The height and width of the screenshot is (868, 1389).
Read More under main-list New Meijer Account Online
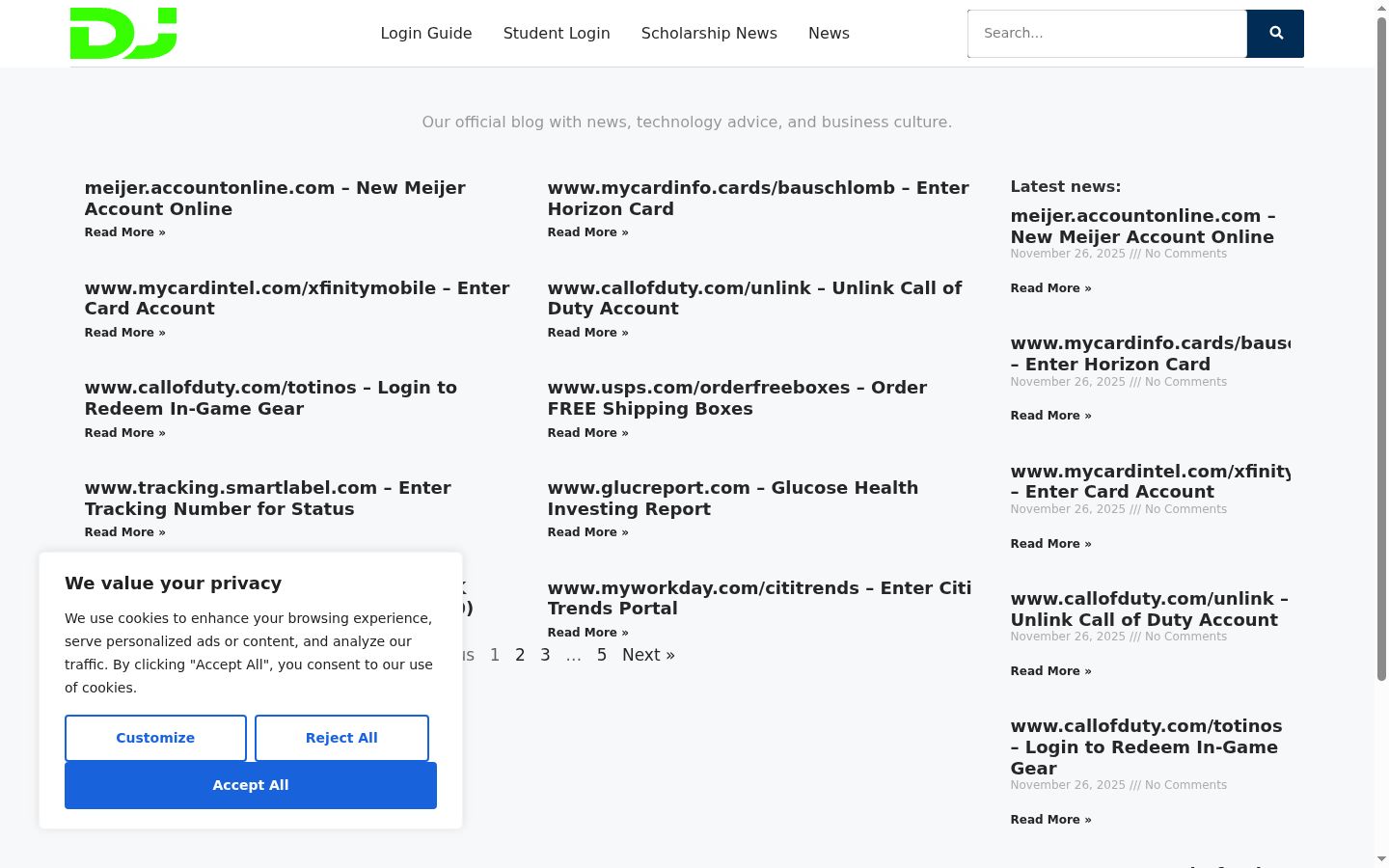125,232
